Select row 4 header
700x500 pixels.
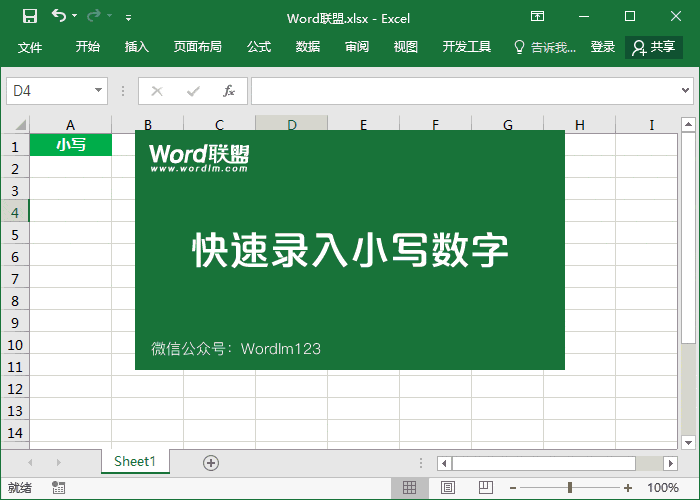point(15,212)
